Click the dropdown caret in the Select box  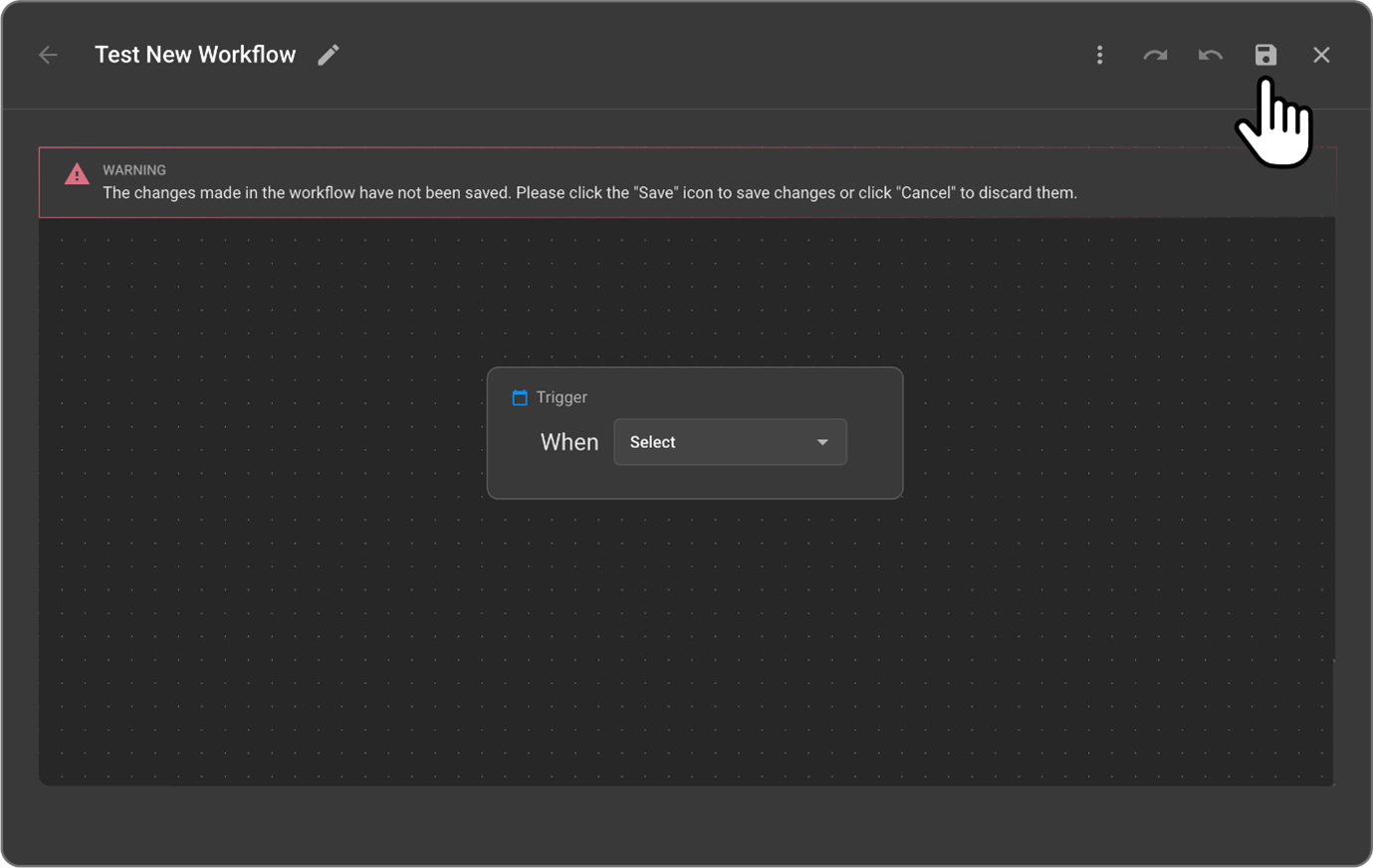(822, 442)
